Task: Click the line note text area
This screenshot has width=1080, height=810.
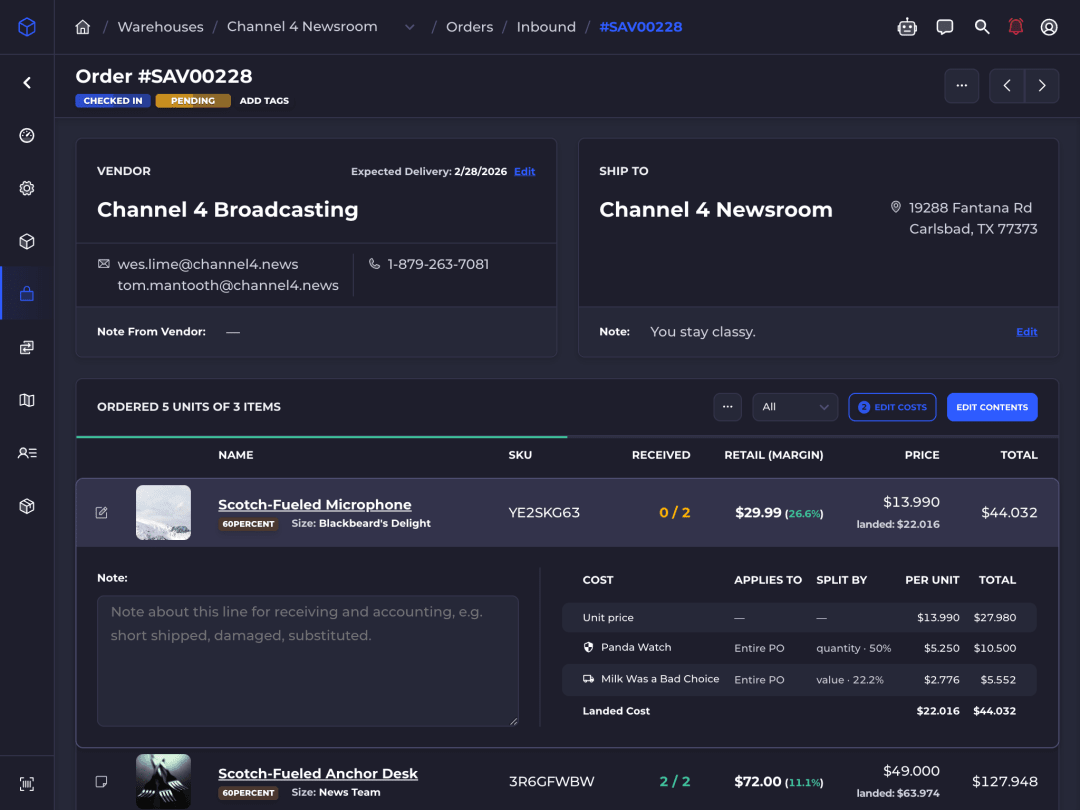Action: coord(308,661)
